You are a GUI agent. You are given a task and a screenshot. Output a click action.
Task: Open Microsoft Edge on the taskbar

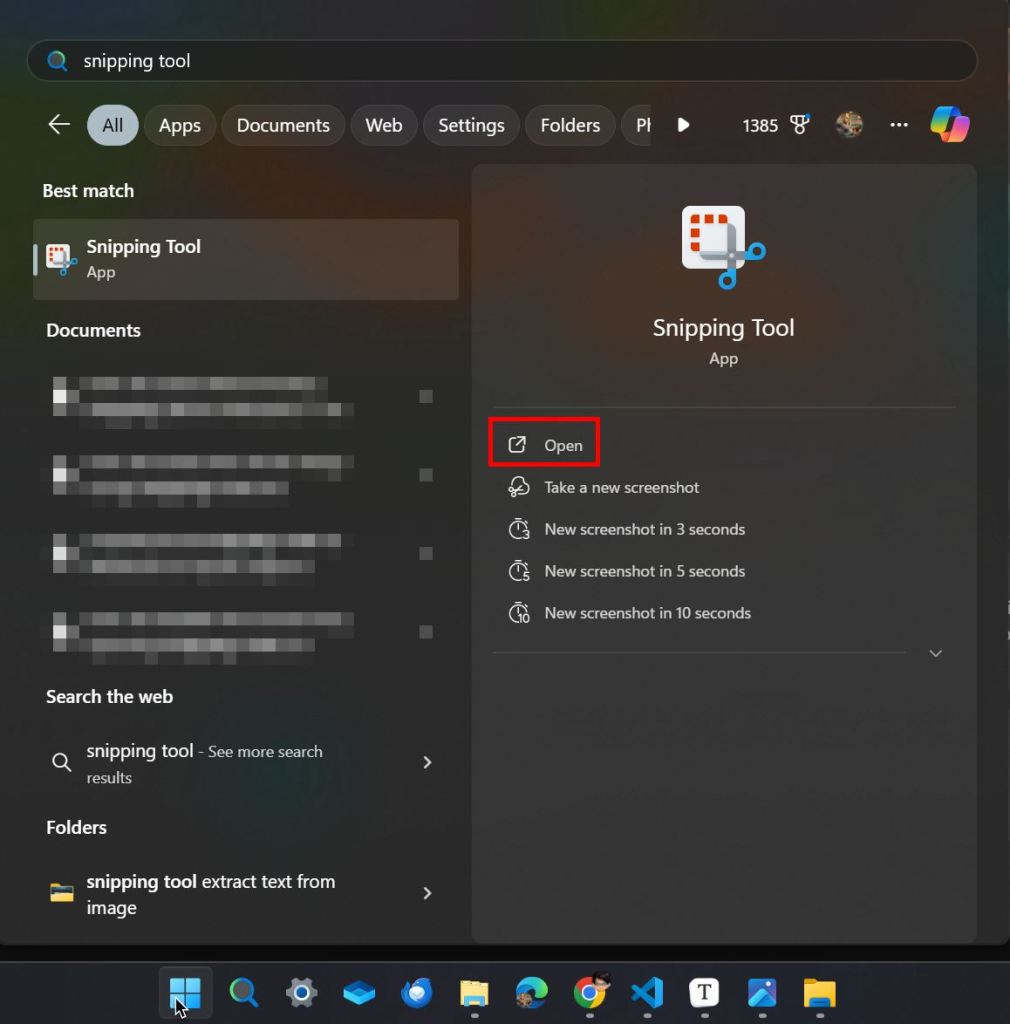(x=531, y=993)
